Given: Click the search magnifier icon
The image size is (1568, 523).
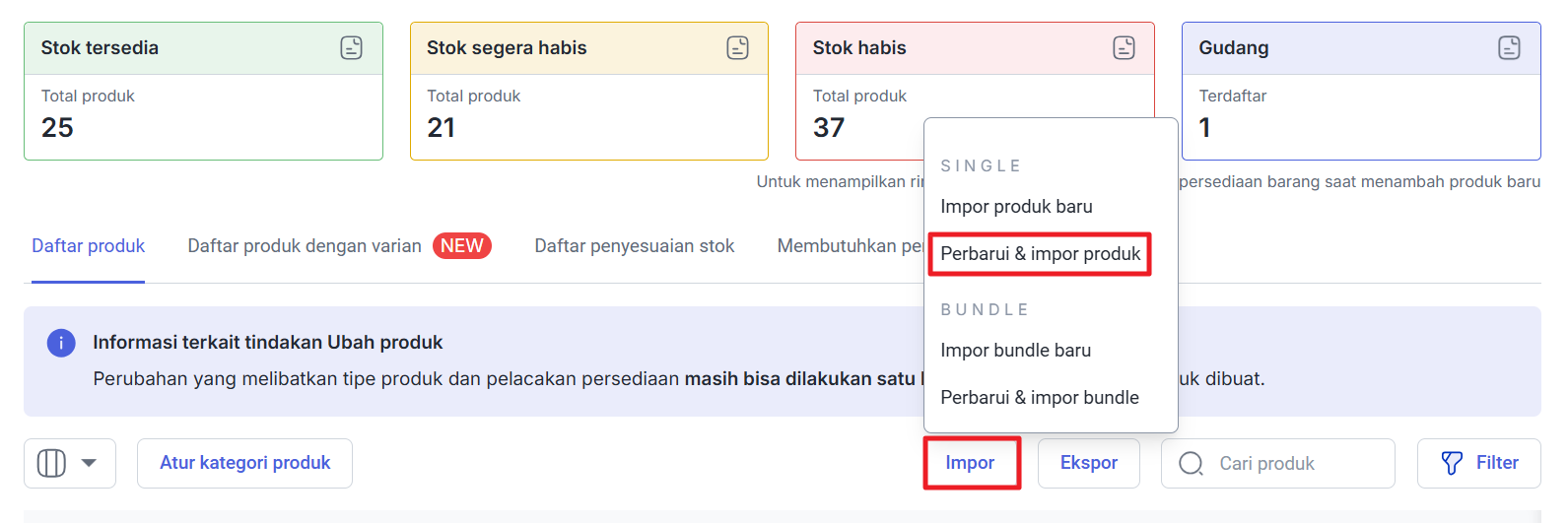Looking at the screenshot, I should coord(1191,463).
